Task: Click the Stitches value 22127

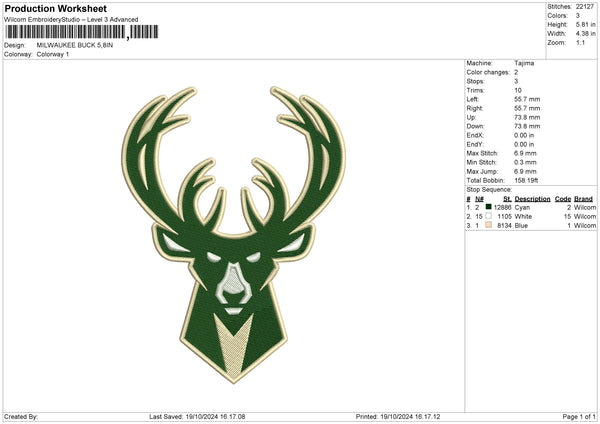Action: coord(585,7)
